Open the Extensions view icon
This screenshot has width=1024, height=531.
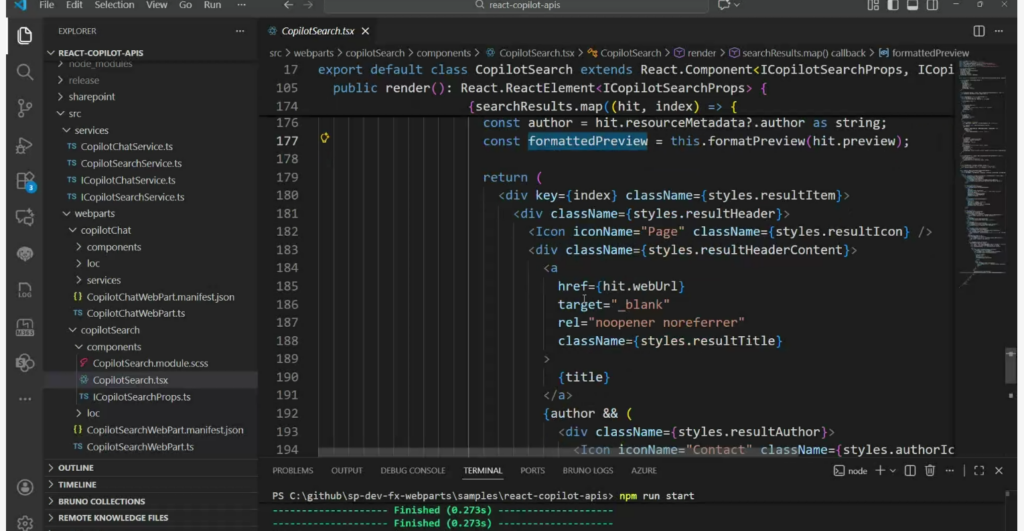[x=25, y=181]
